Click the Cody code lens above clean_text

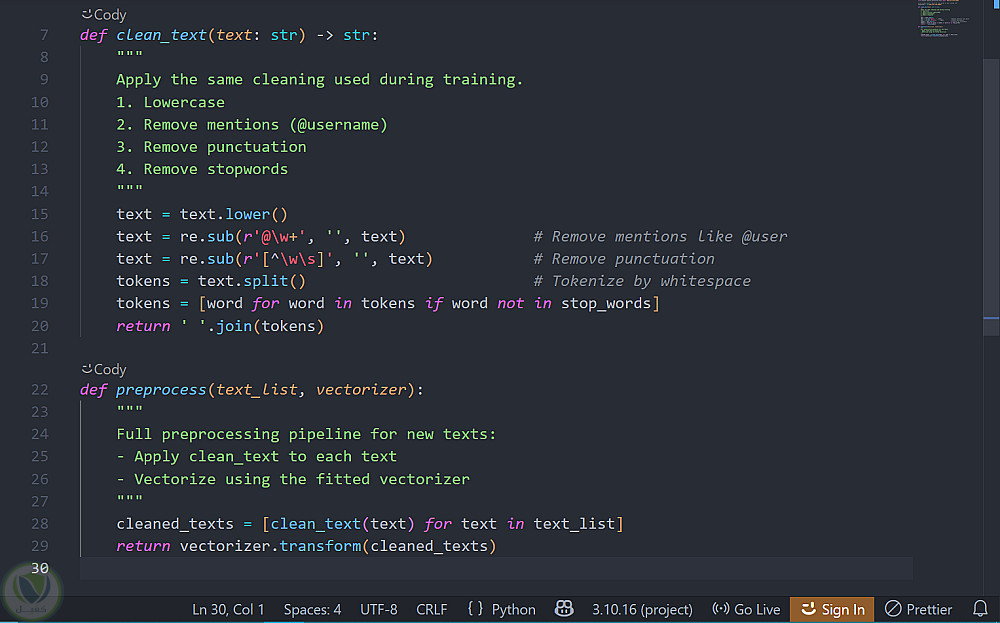pyautogui.click(x=104, y=15)
